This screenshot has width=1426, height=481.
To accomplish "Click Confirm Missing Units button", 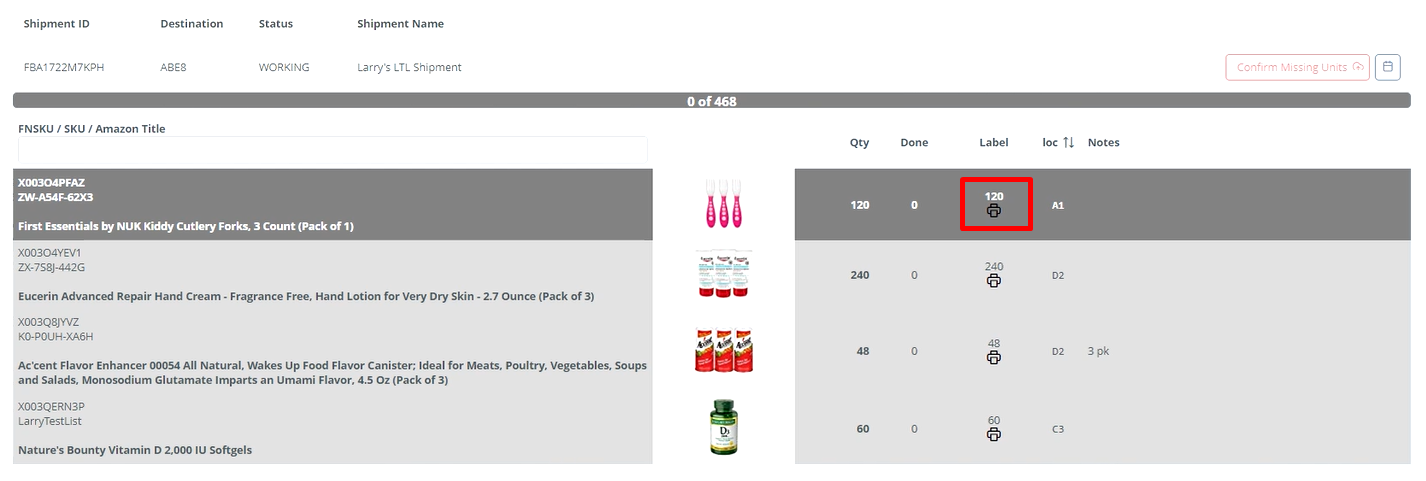I will [x=1297, y=67].
